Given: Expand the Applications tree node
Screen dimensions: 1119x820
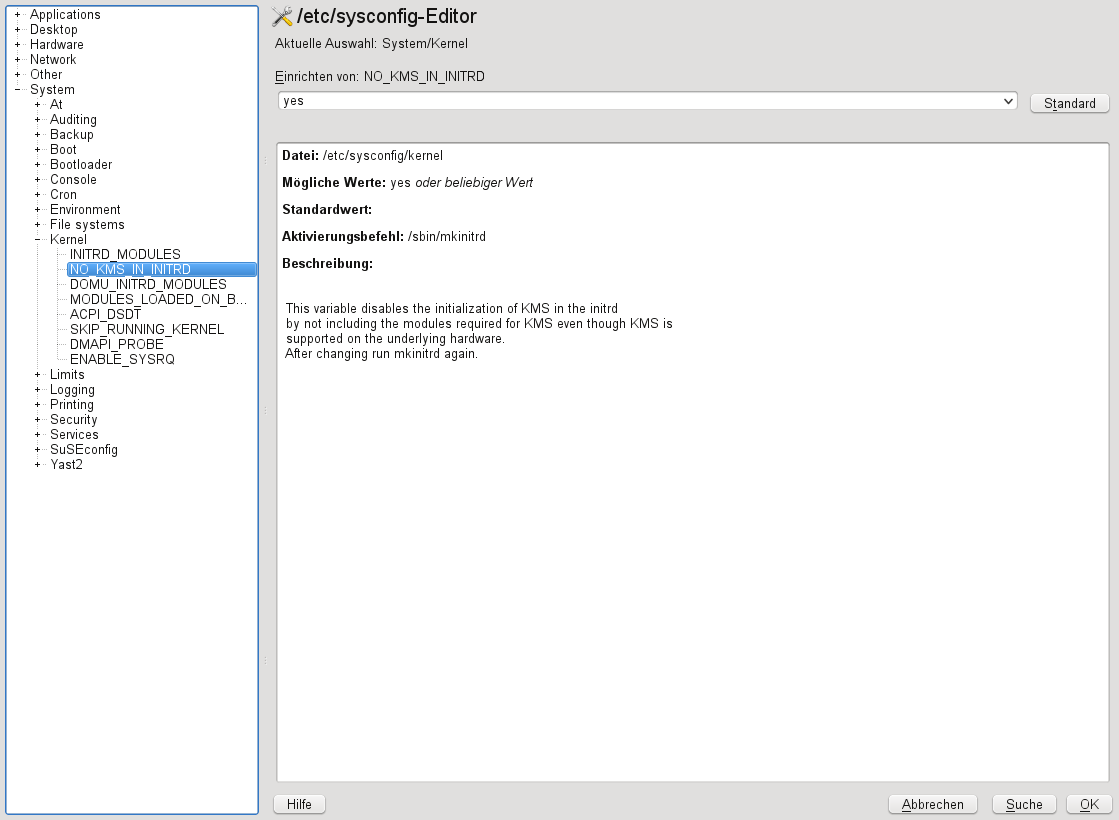Looking at the screenshot, I should (18, 15).
